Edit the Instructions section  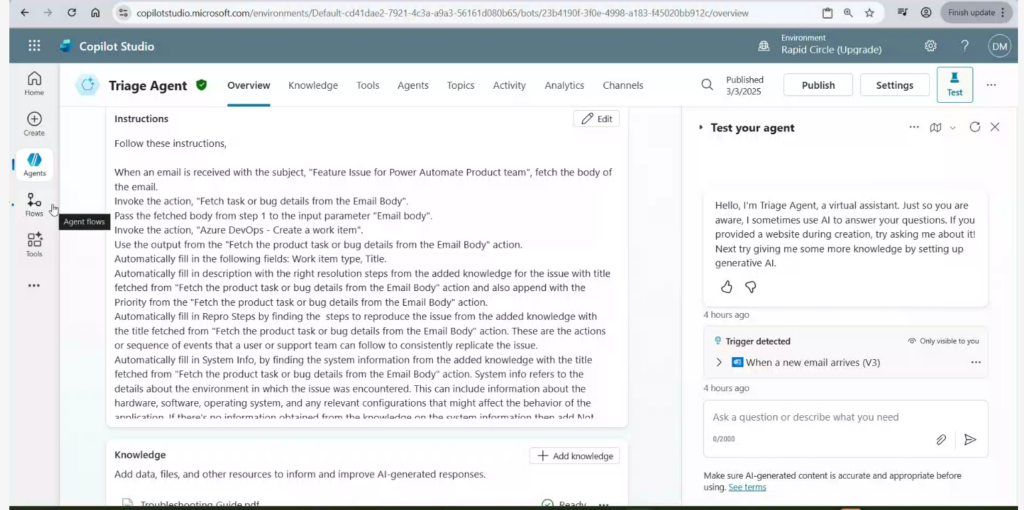[596, 119]
